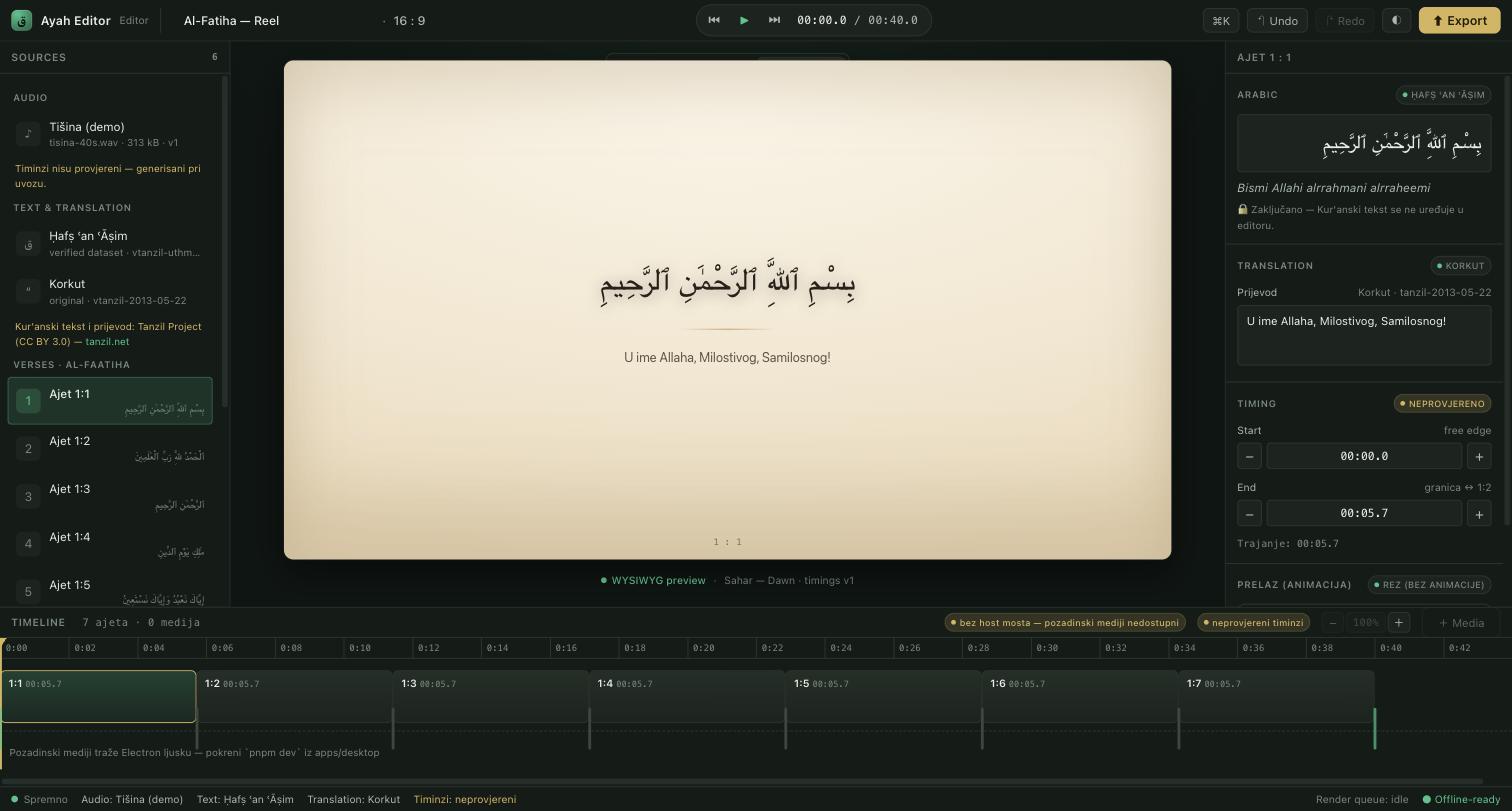Click the REZ (BEZ ANIMACIJE) transition badge

(x=1430, y=585)
